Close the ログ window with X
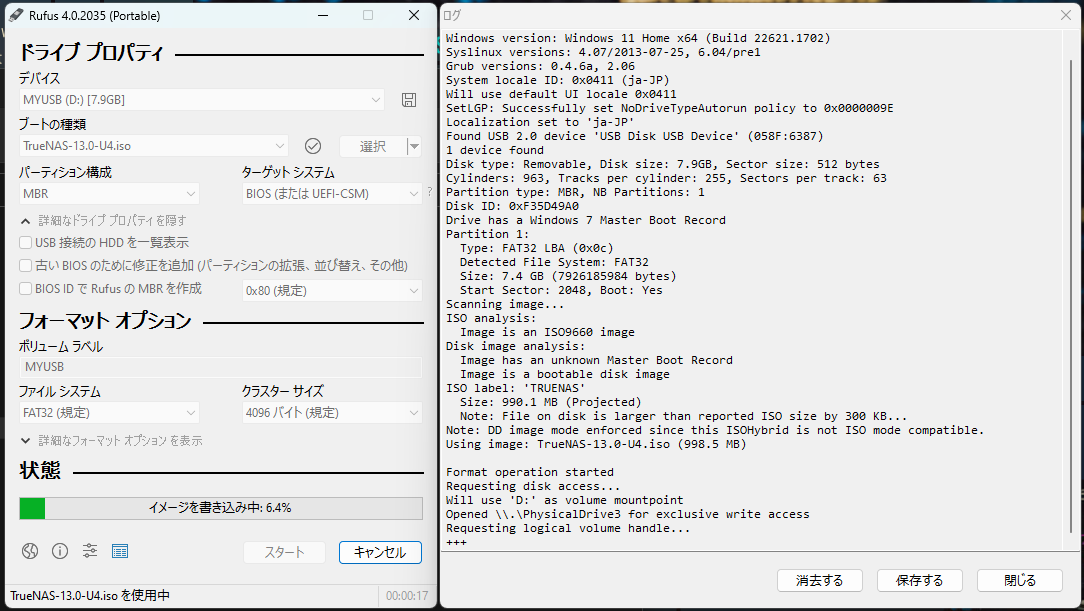This screenshot has width=1084, height=611. pos(1066,15)
